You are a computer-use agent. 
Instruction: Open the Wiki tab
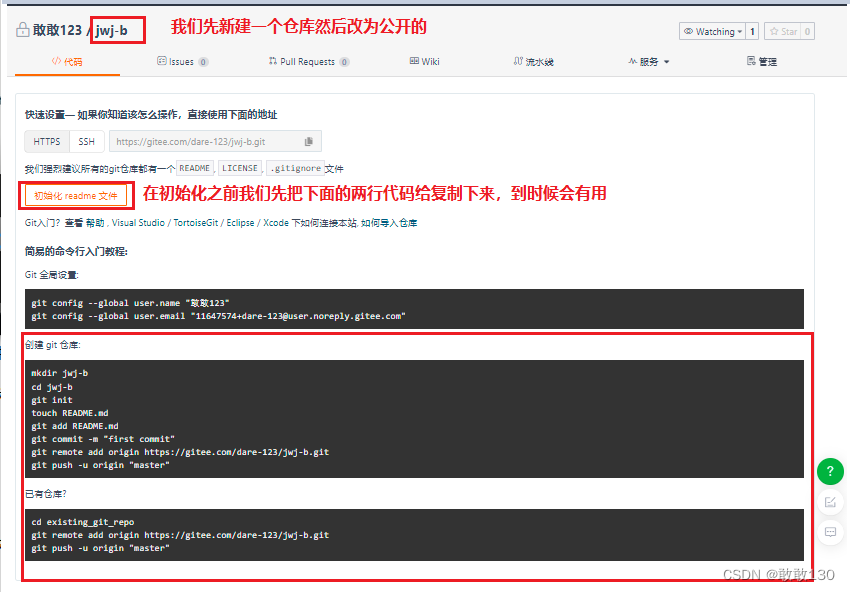coord(424,62)
